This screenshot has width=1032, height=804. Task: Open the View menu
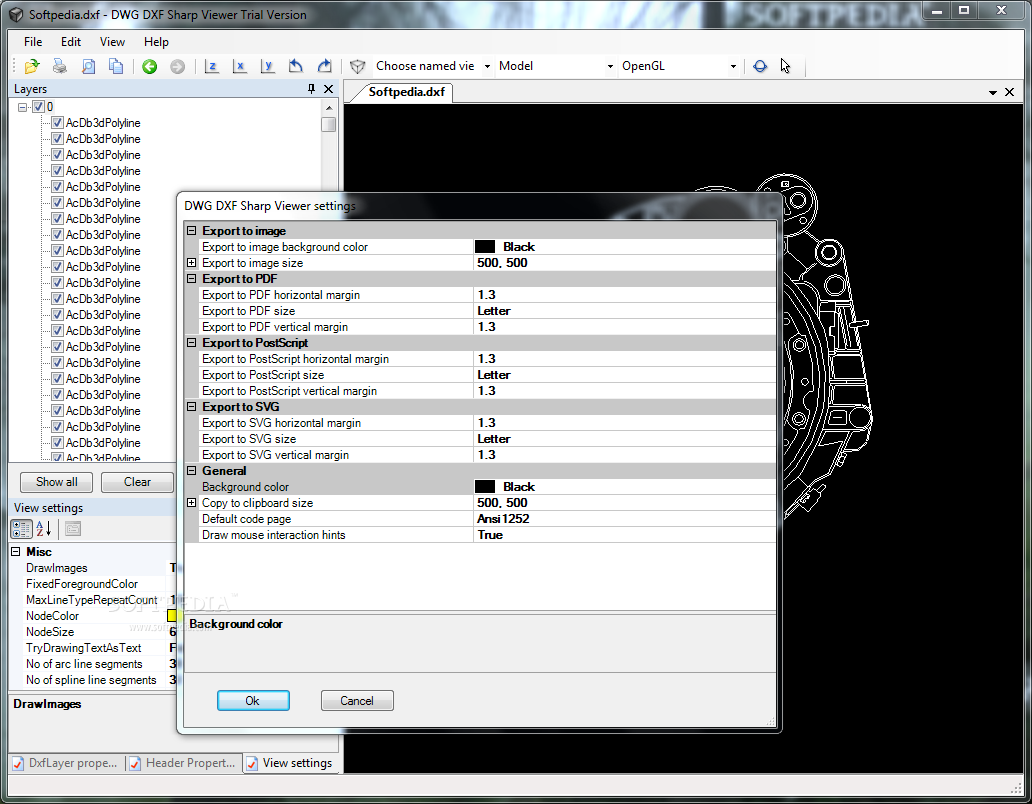pos(113,41)
